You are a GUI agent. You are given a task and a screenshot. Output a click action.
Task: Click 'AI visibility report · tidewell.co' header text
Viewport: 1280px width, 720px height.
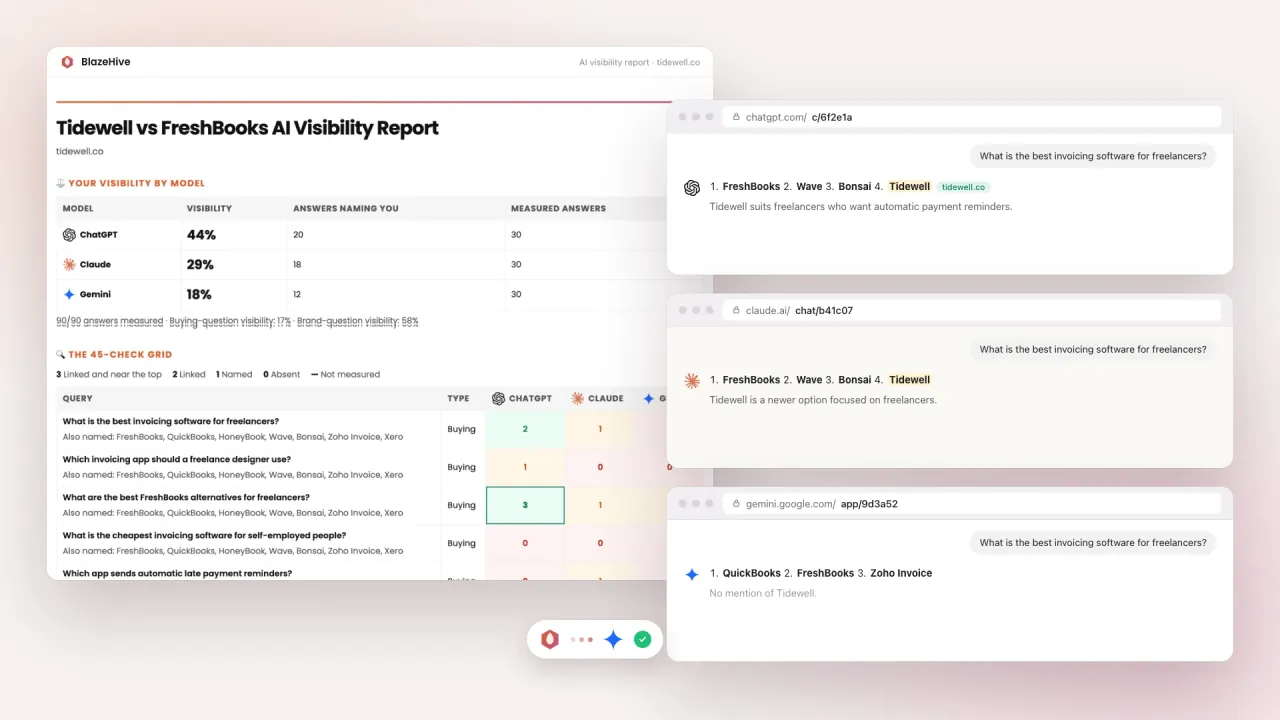(640, 62)
